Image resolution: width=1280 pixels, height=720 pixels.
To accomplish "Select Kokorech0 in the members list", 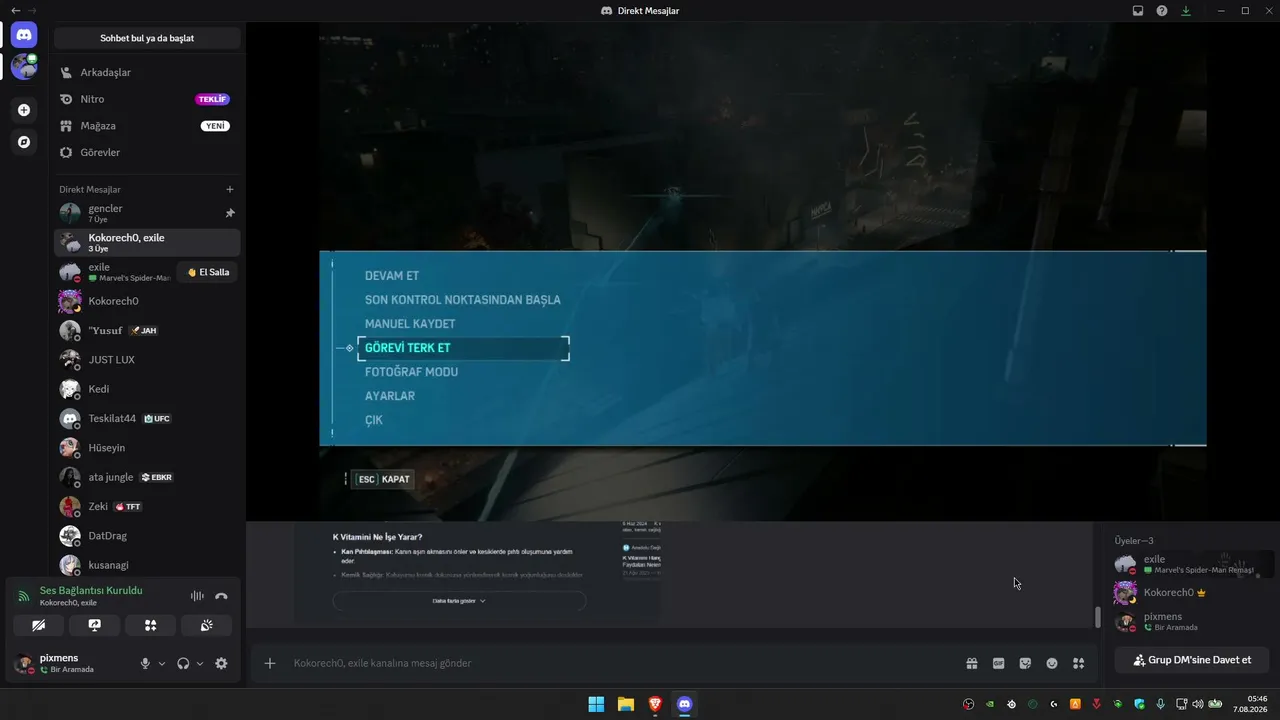I will [x=1192, y=593].
